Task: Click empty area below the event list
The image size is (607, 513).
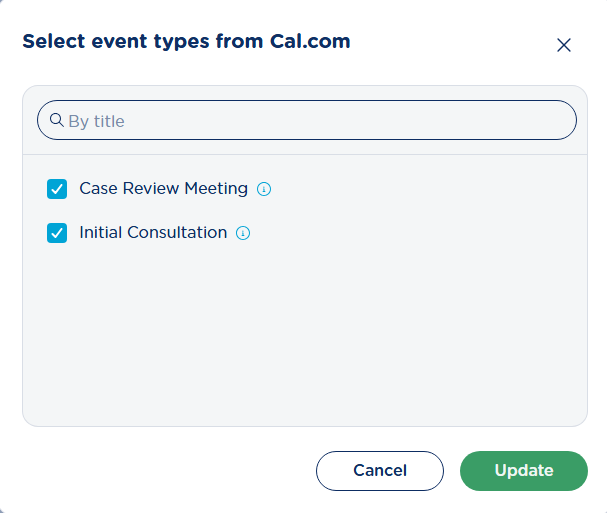Action: click(x=304, y=340)
